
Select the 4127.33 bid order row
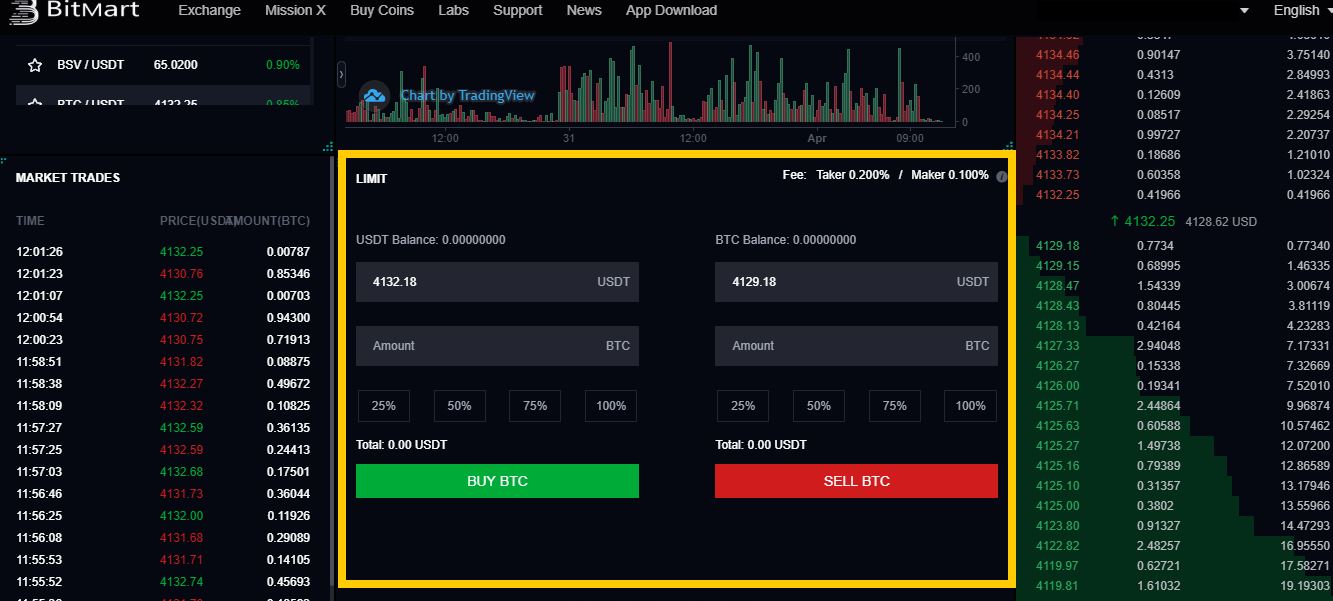[x=1174, y=346]
